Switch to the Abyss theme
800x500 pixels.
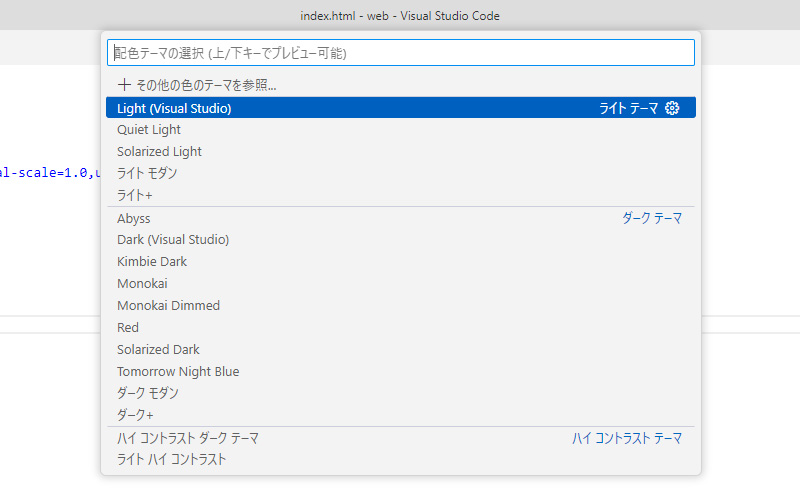134,218
